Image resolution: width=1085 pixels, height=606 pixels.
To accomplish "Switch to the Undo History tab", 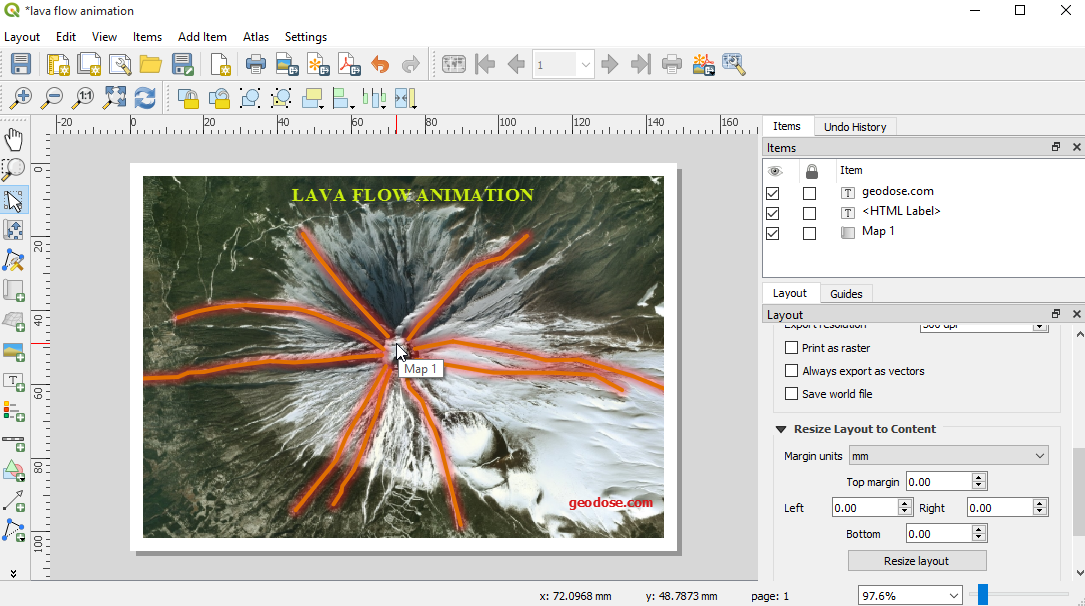I will coord(855,126).
